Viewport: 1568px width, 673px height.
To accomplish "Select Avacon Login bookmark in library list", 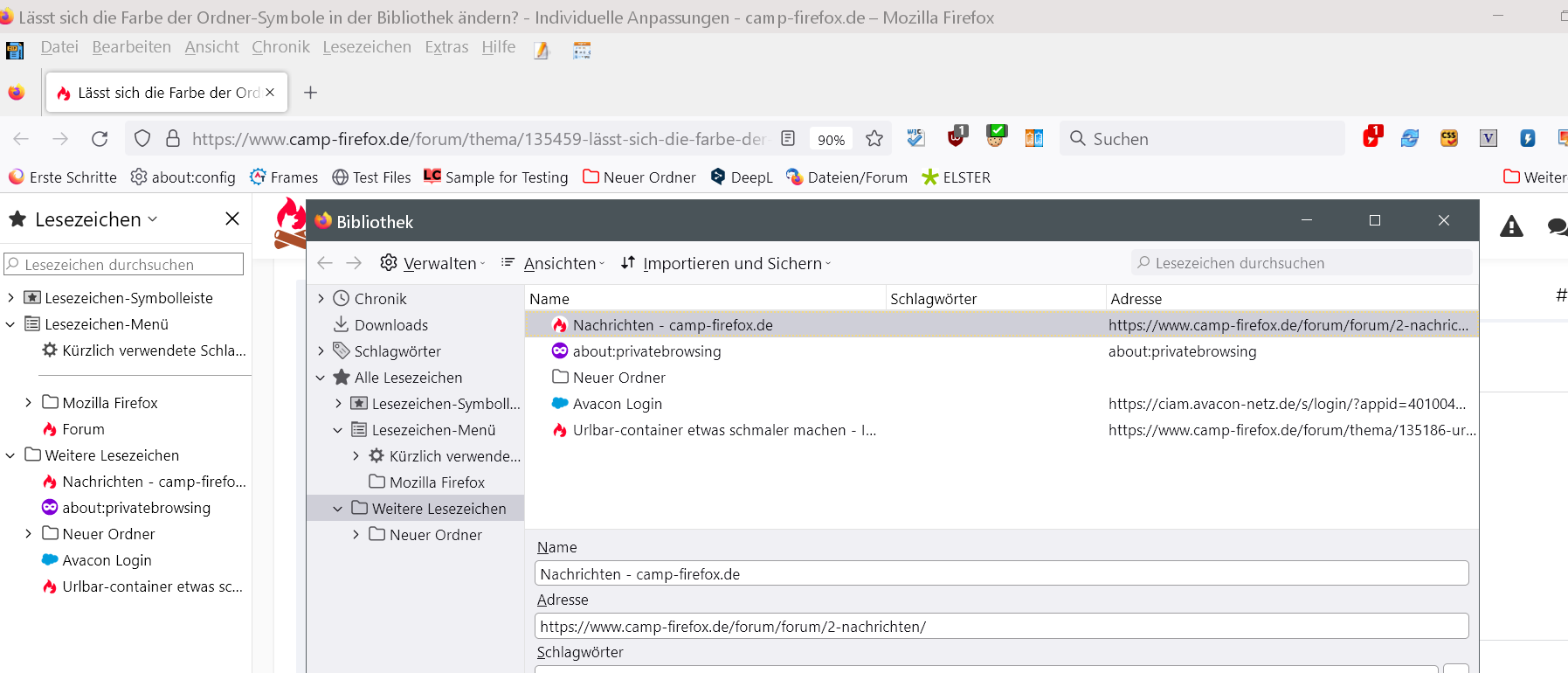I will point(617,404).
